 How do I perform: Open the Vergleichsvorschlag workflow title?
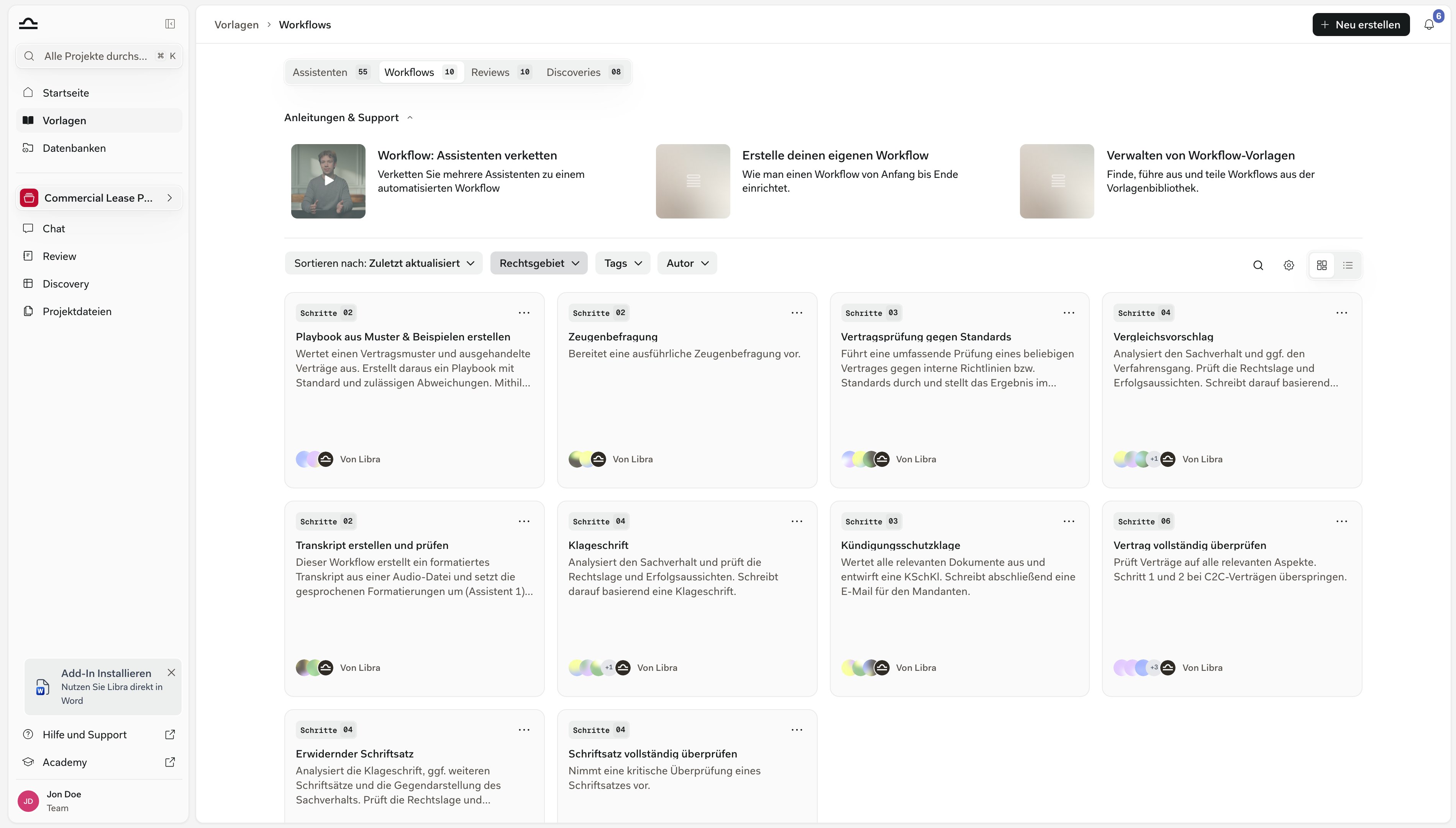(1163, 337)
